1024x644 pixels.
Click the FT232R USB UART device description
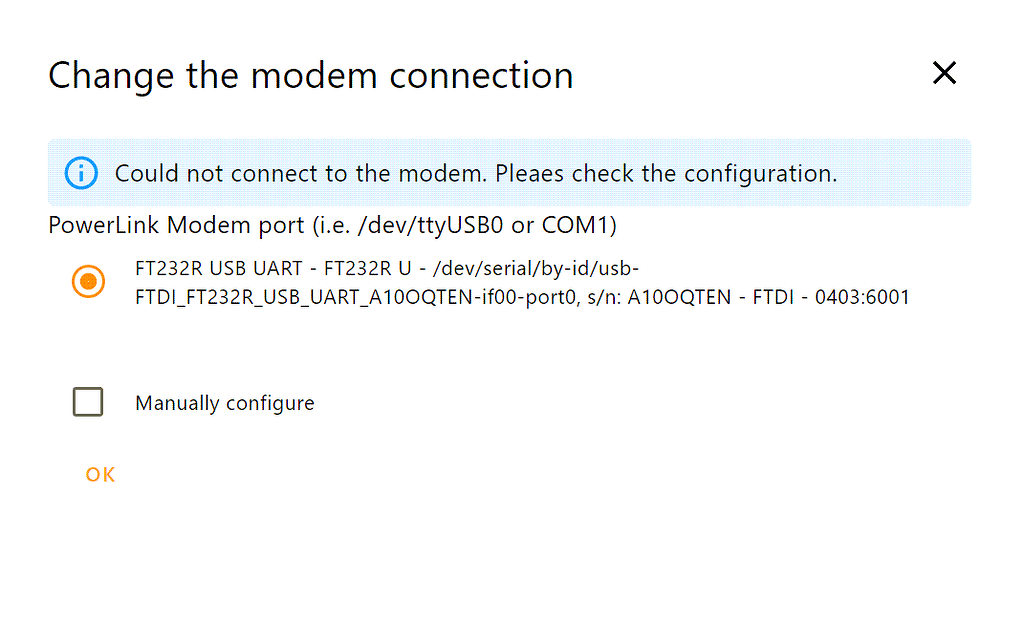click(x=522, y=283)
